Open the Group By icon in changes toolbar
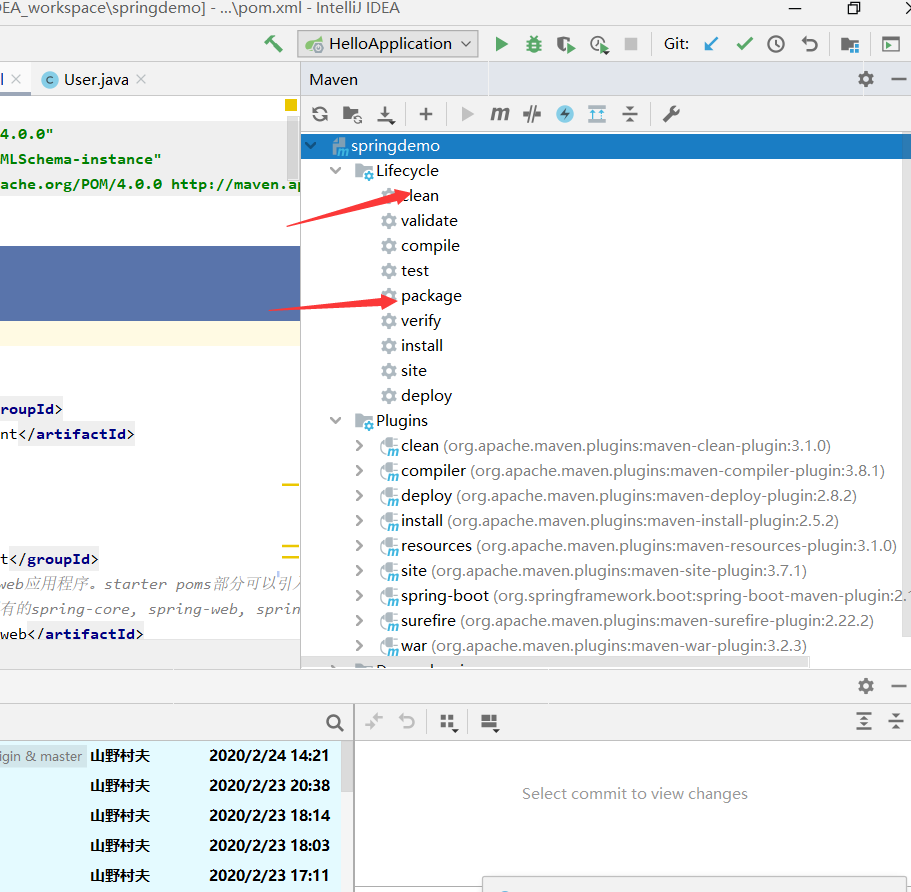The width and height of the screenshot is (911, 892). coord(449,722)
